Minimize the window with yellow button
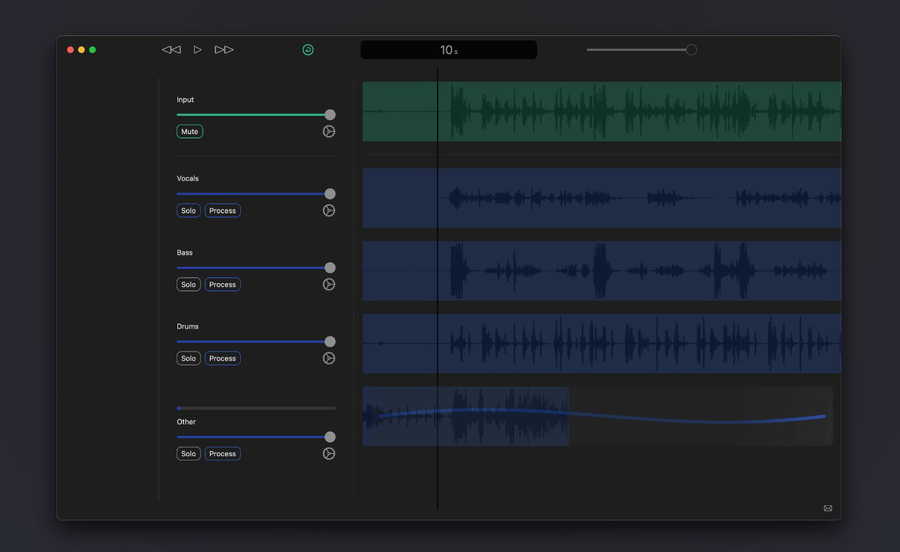Screen dimensions: 900x552 82,50
